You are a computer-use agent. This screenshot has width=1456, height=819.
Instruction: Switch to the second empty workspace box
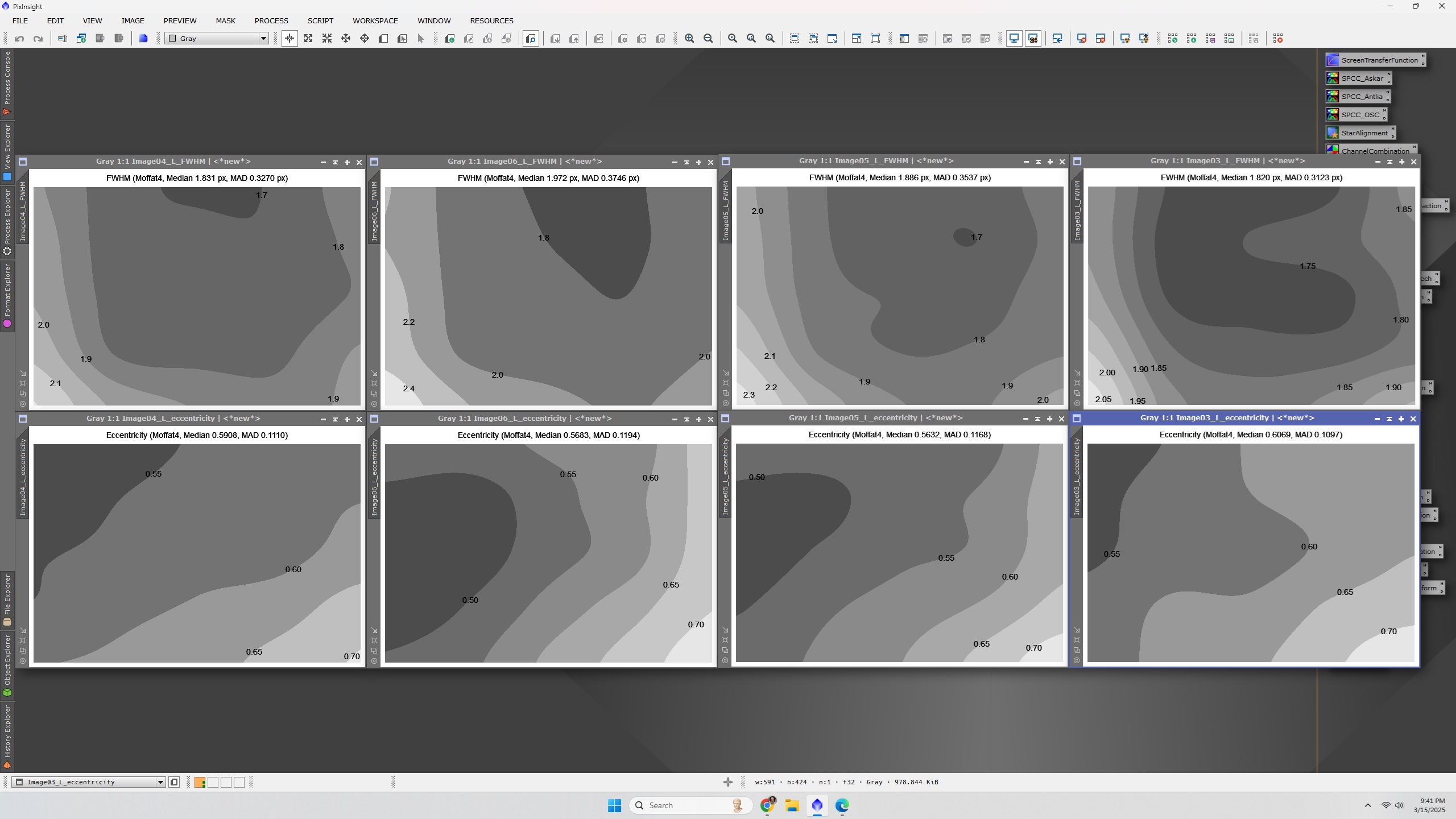pos(226,782)
